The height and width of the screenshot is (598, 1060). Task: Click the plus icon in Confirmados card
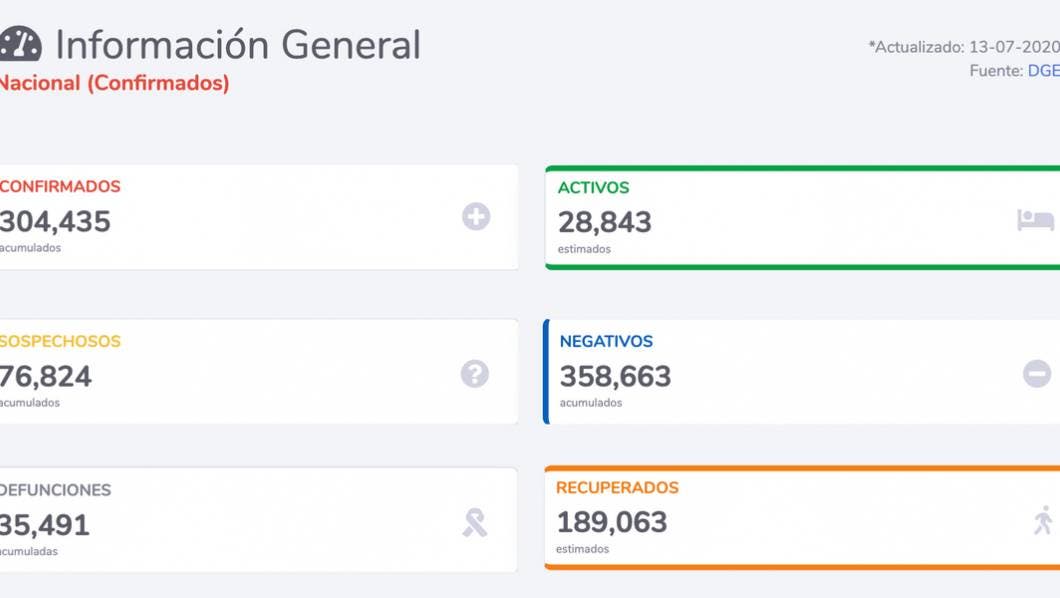476,217
